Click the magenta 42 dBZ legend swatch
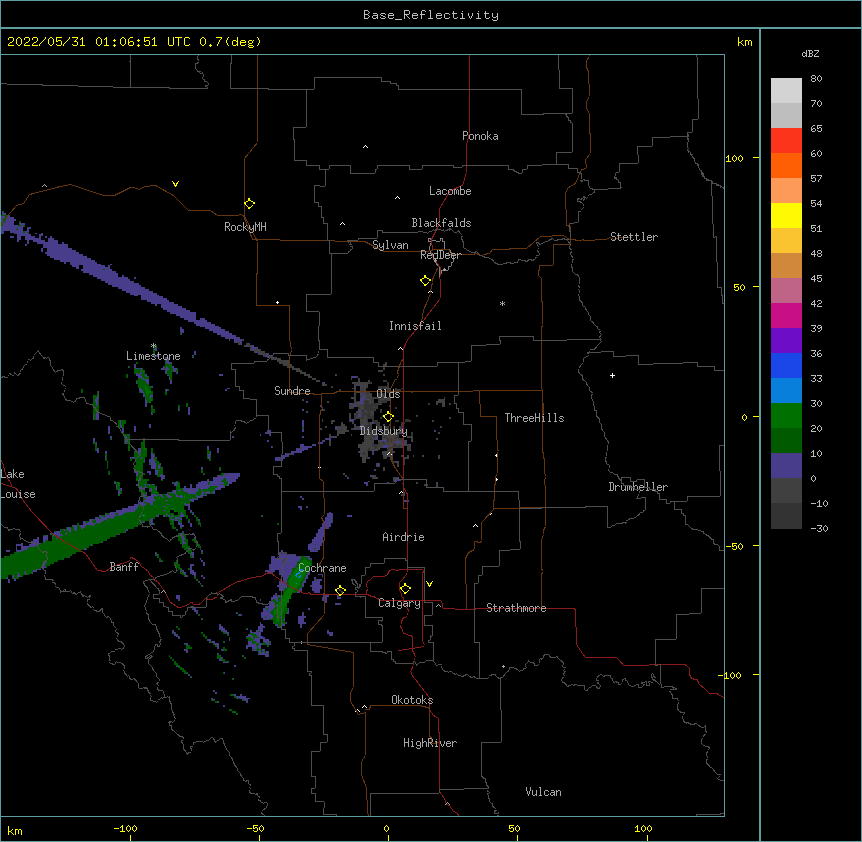The width and height of the screenshot is (862, 842). coord(786,315)
